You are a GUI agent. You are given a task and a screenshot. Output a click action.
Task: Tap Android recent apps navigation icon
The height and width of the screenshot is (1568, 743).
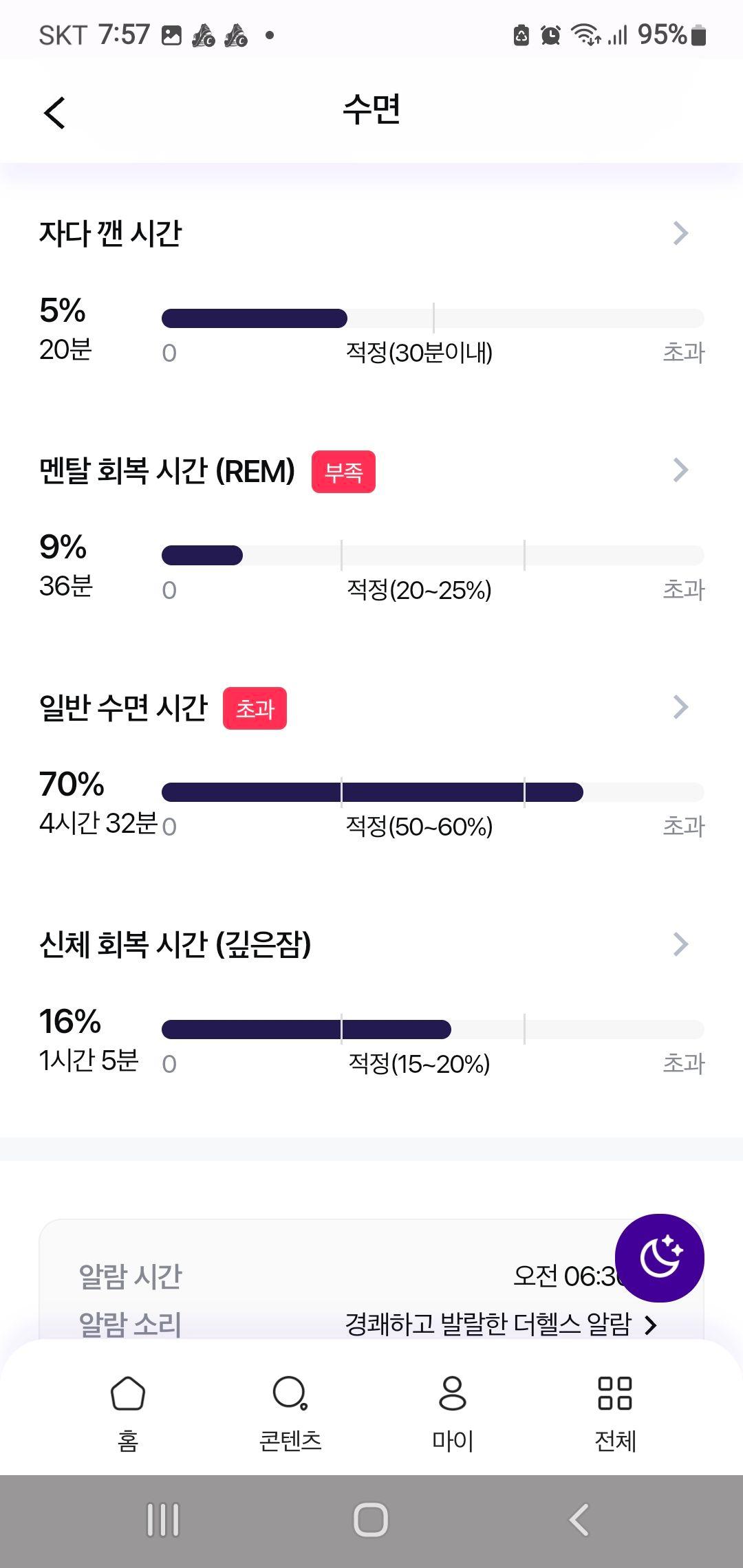tap(163, 1520)
